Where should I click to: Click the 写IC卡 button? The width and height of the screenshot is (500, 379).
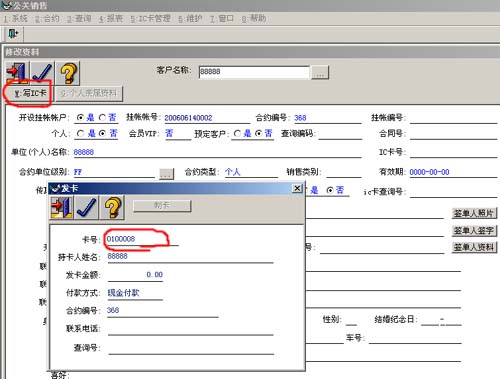point(30,93)
